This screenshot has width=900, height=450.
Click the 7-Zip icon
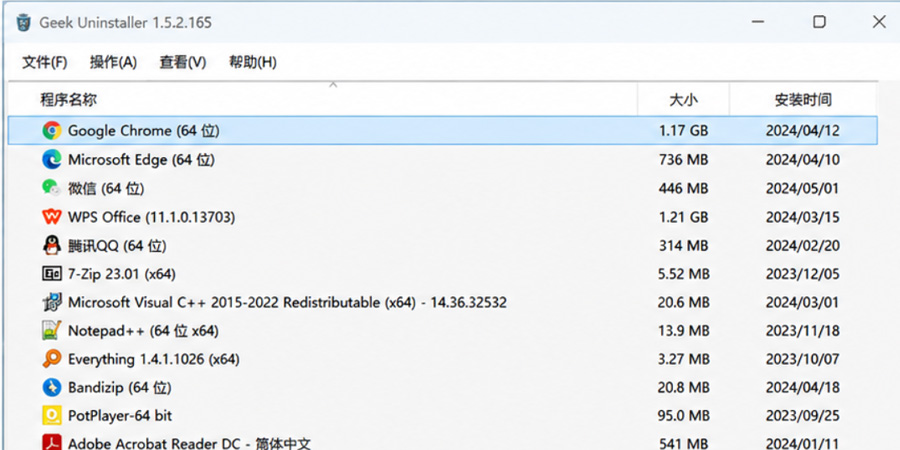(x=52, y=274)
